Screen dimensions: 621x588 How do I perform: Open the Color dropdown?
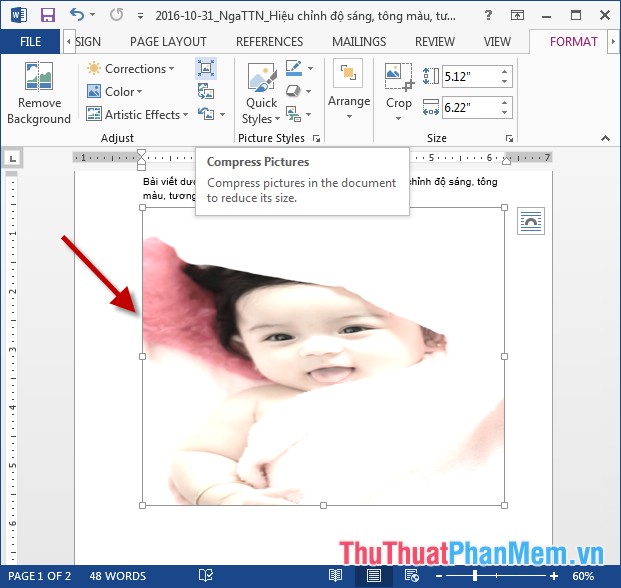[114, 91]
